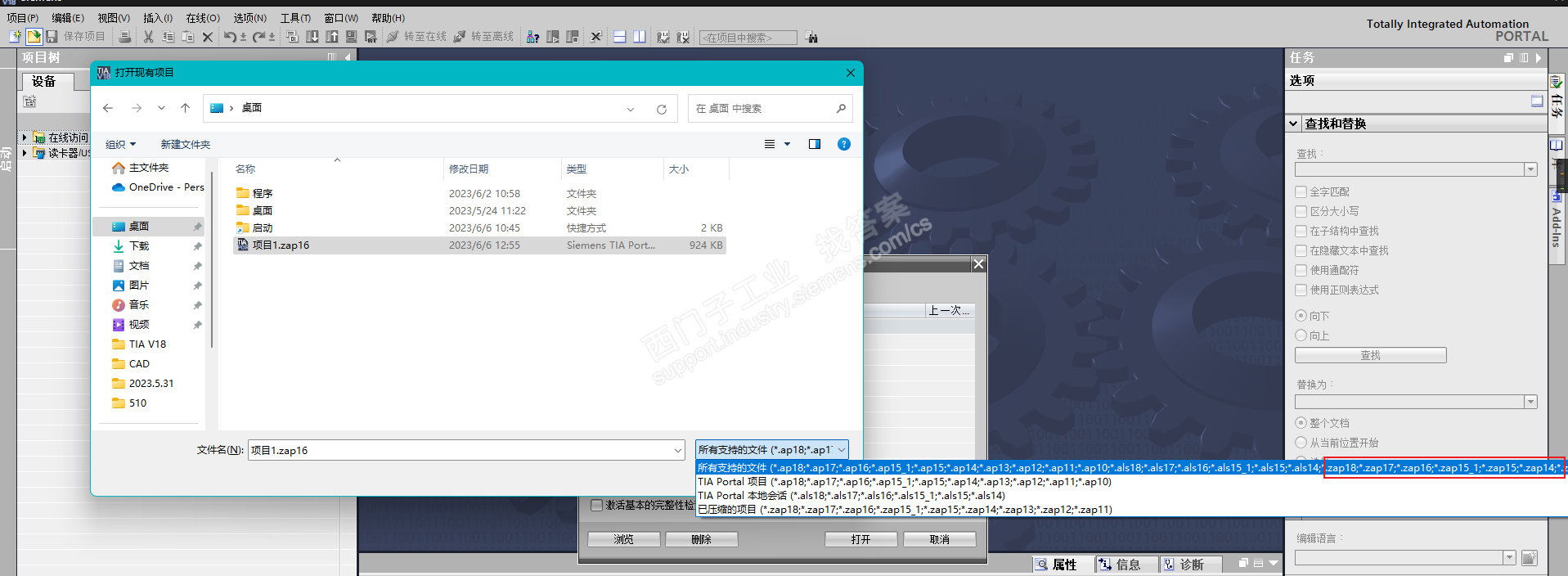This screenshot has height=576, width=1568.
Task: Click the CAD folder in navigation pane
Action: coord(139,364)
